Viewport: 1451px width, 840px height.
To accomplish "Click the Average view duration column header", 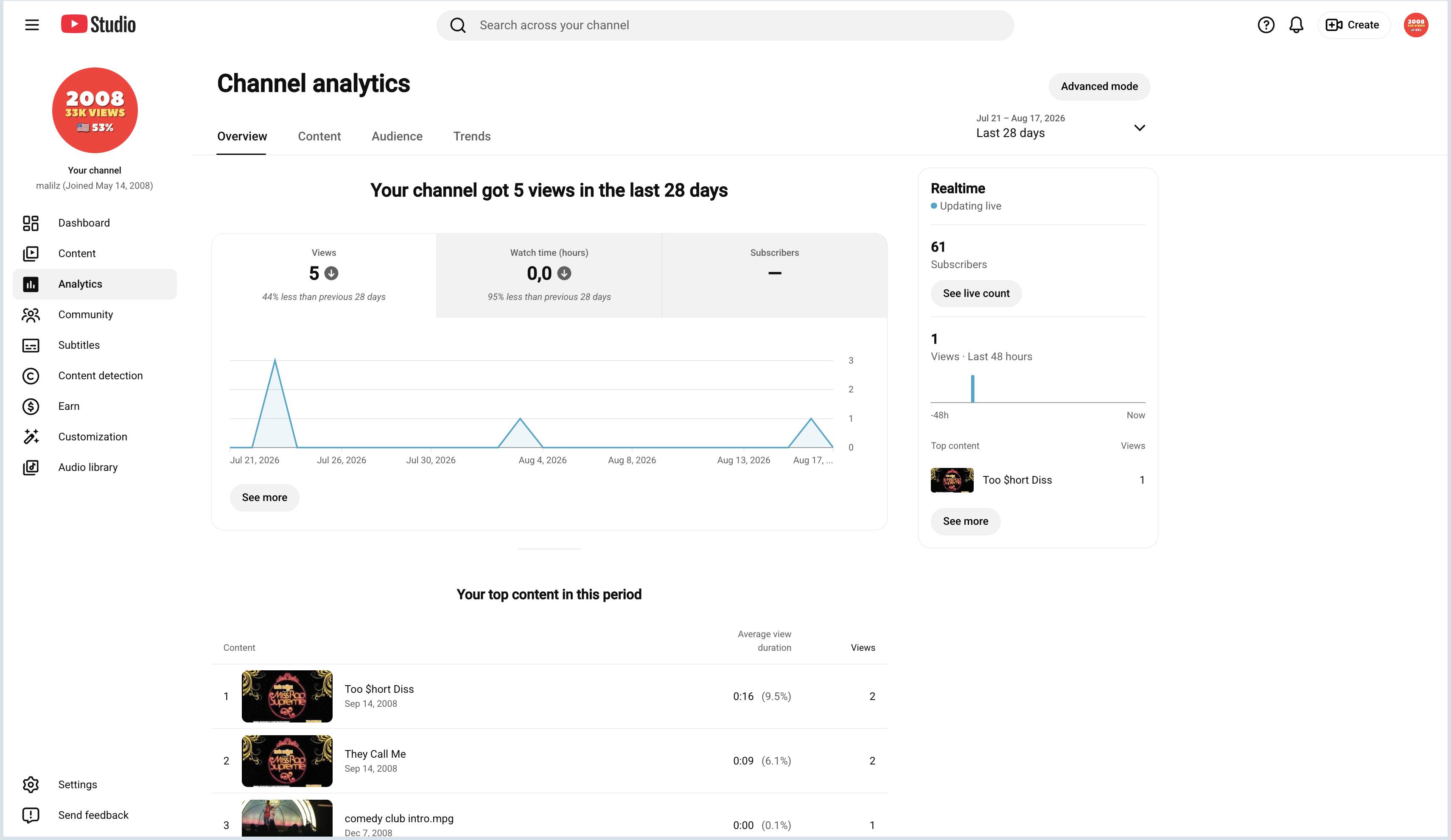I will (x=764, y=641).
